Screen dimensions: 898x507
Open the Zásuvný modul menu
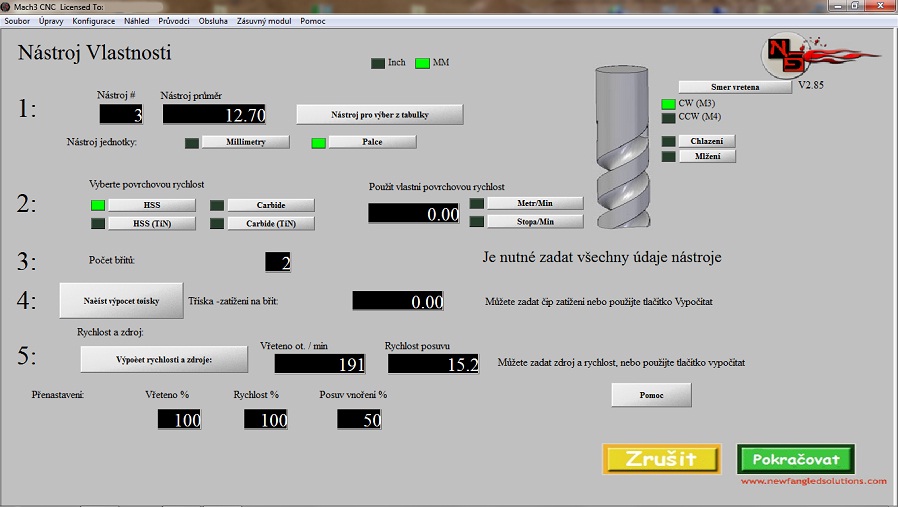point(264,21)
